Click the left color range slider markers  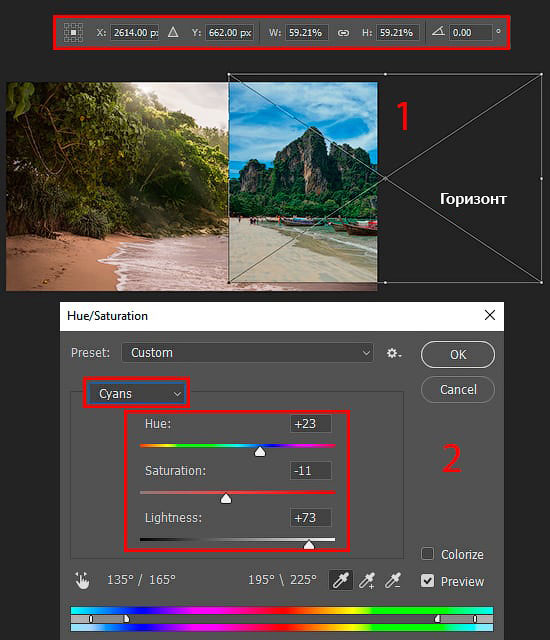click(109, 619)
